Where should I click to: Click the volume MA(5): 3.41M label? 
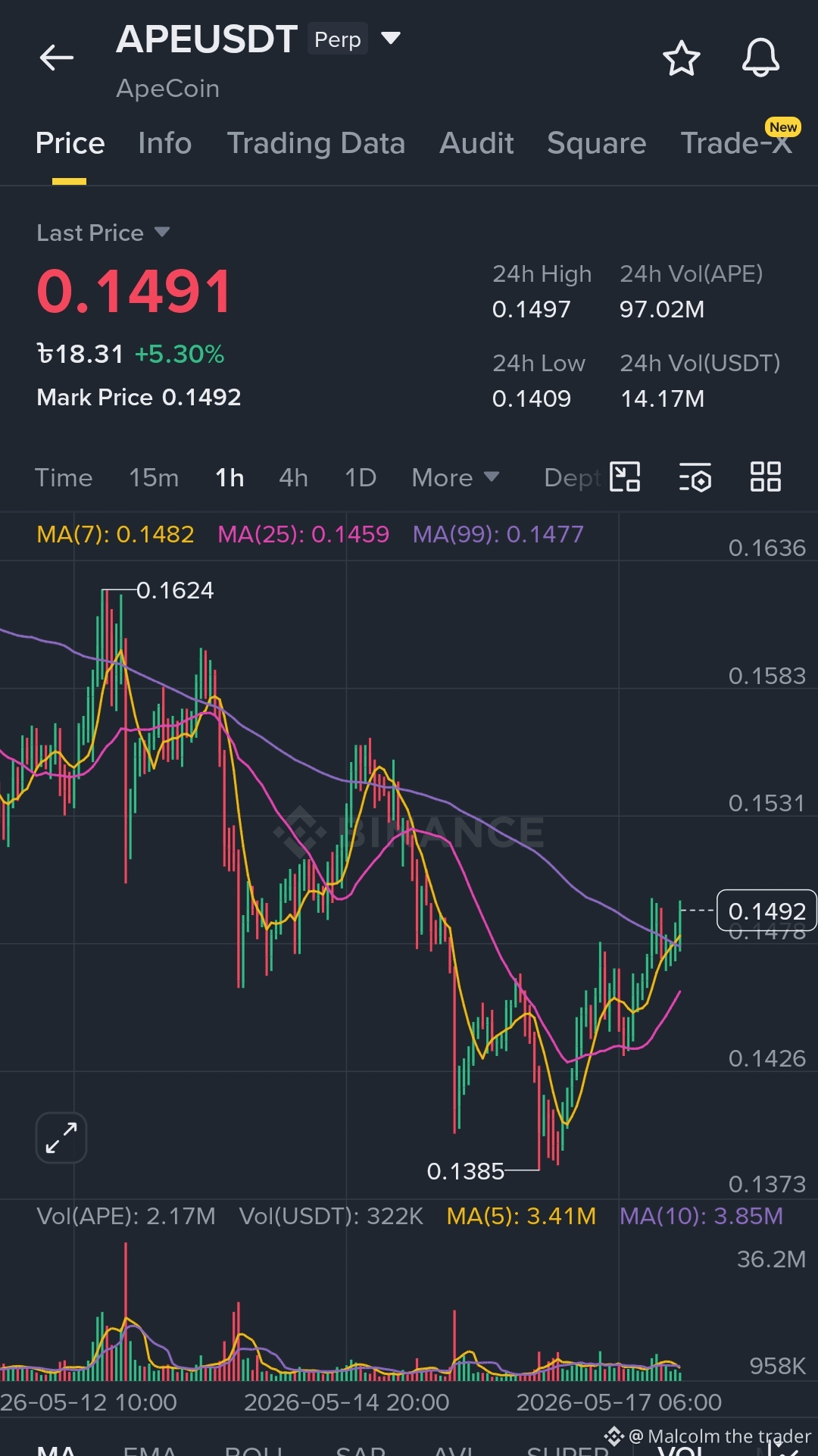(521, 1216)
